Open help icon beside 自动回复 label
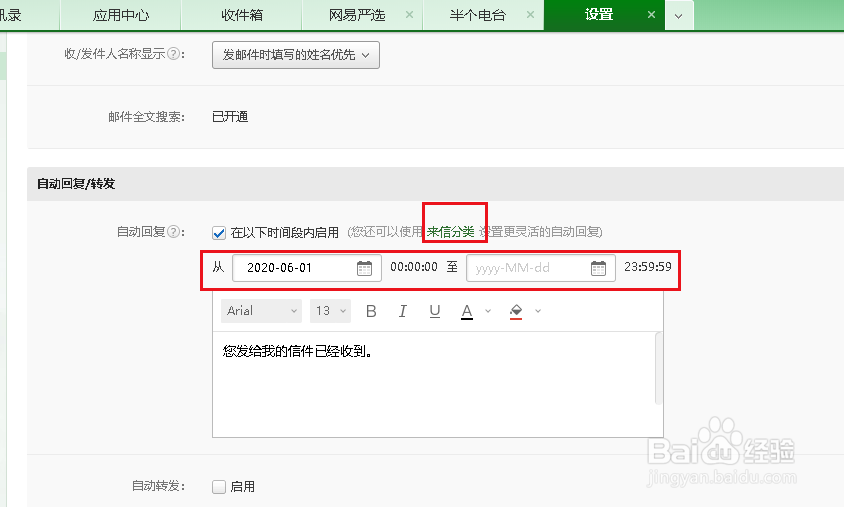 pyautogui.click(x=173, y=231)
